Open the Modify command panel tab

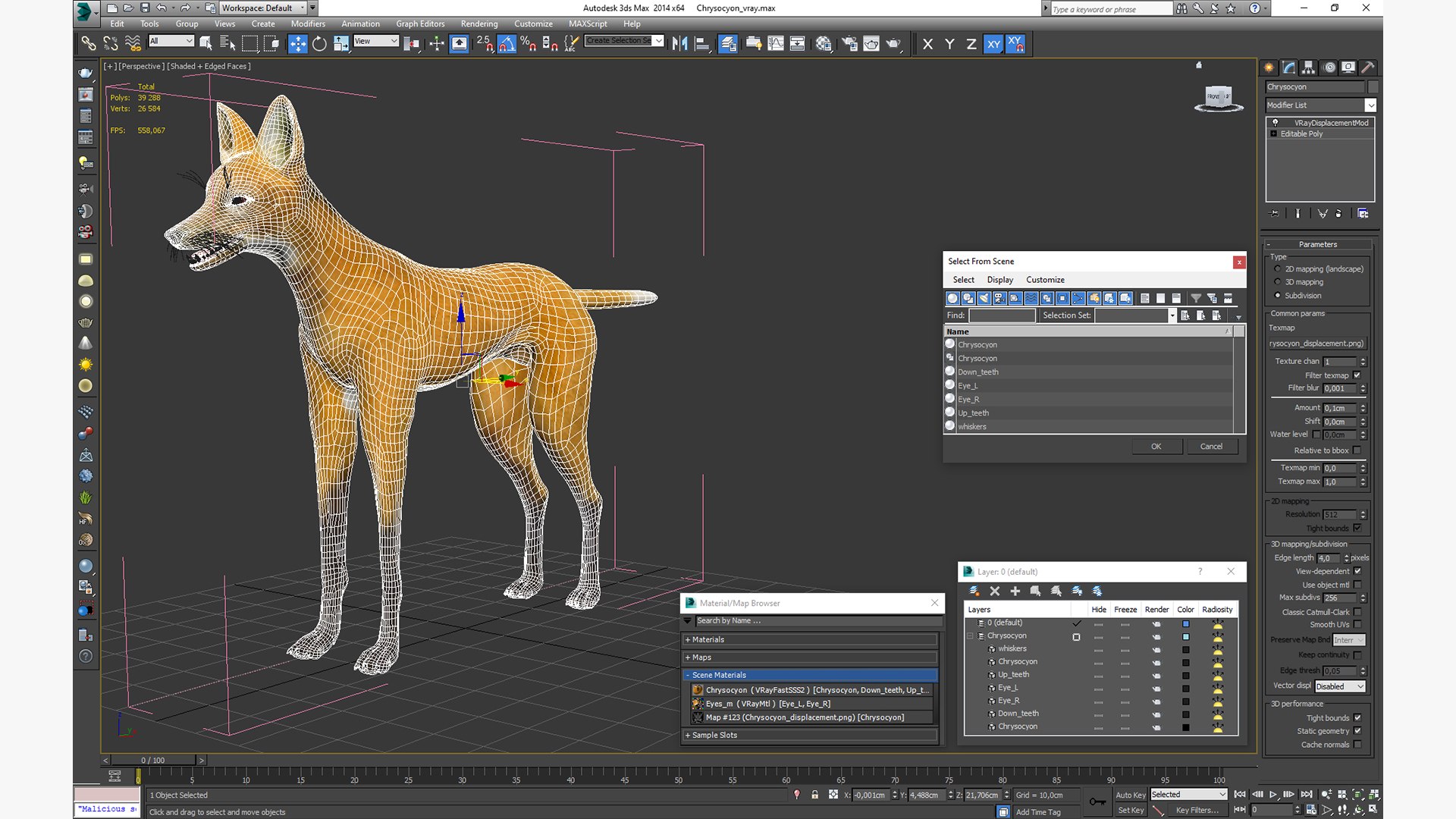[x=1288, y=67]
